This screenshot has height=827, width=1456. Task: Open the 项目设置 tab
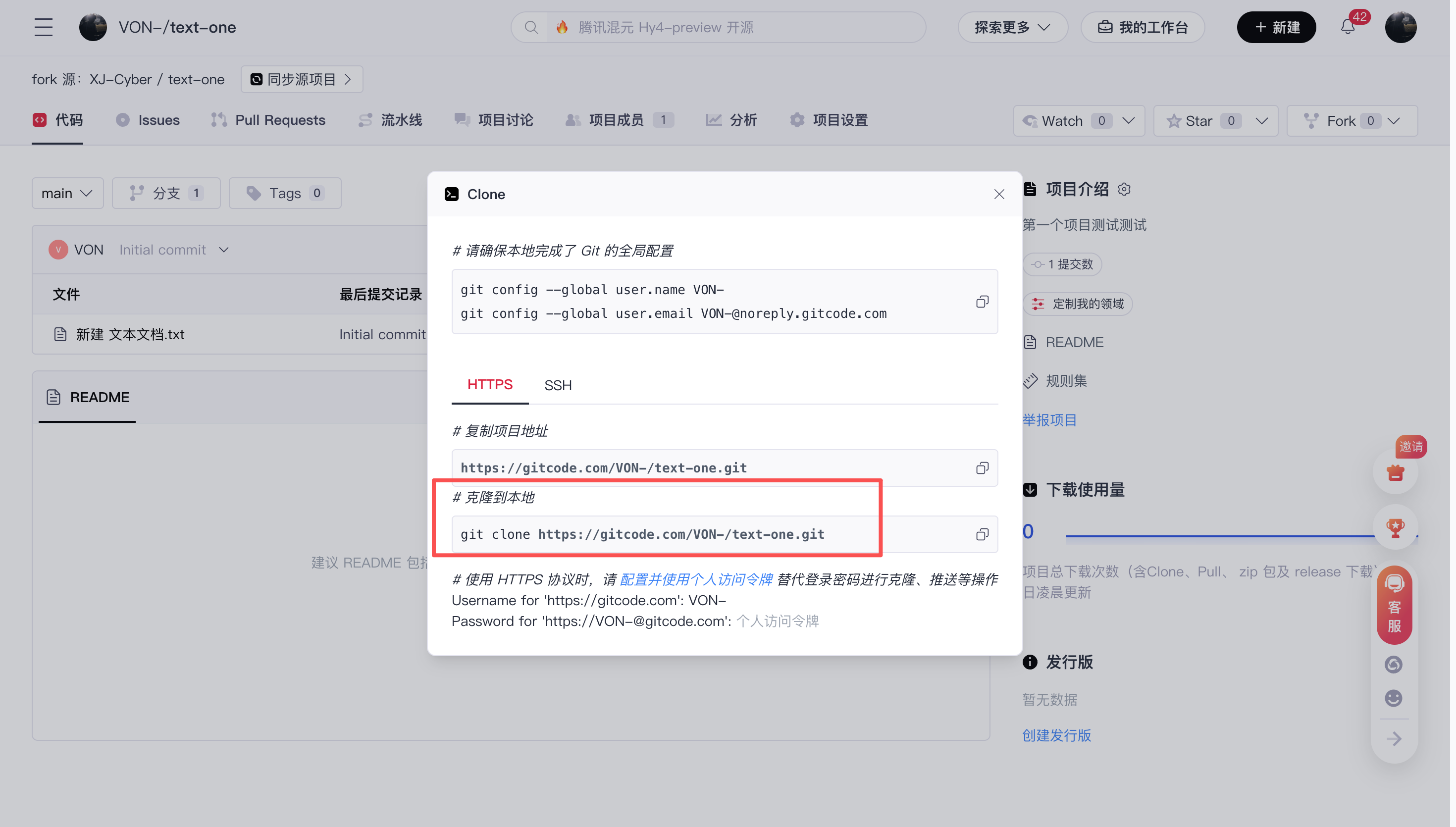coord(829,120)
